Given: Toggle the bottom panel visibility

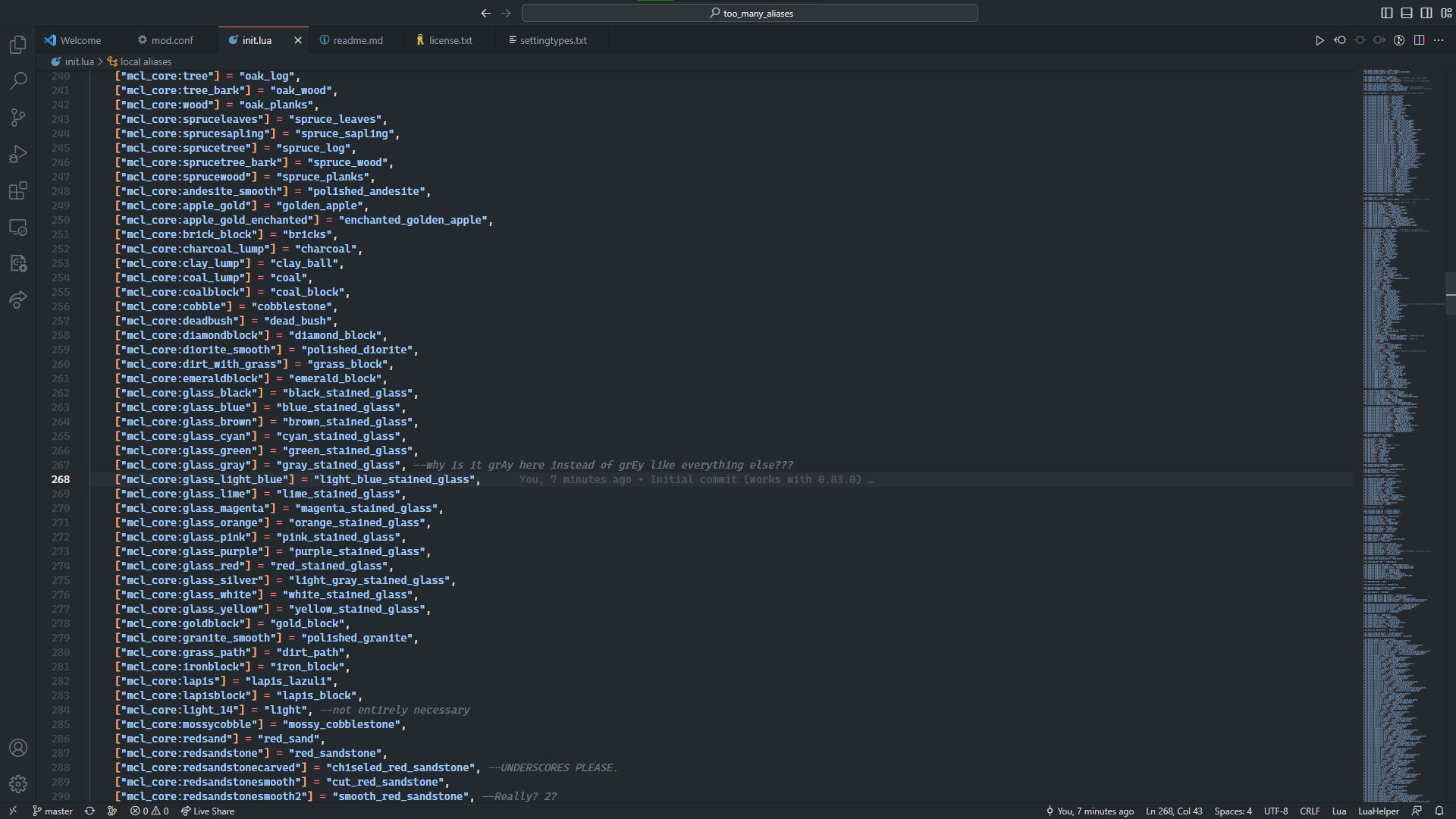Looking at the screenshot, I should coord(1407,13).
